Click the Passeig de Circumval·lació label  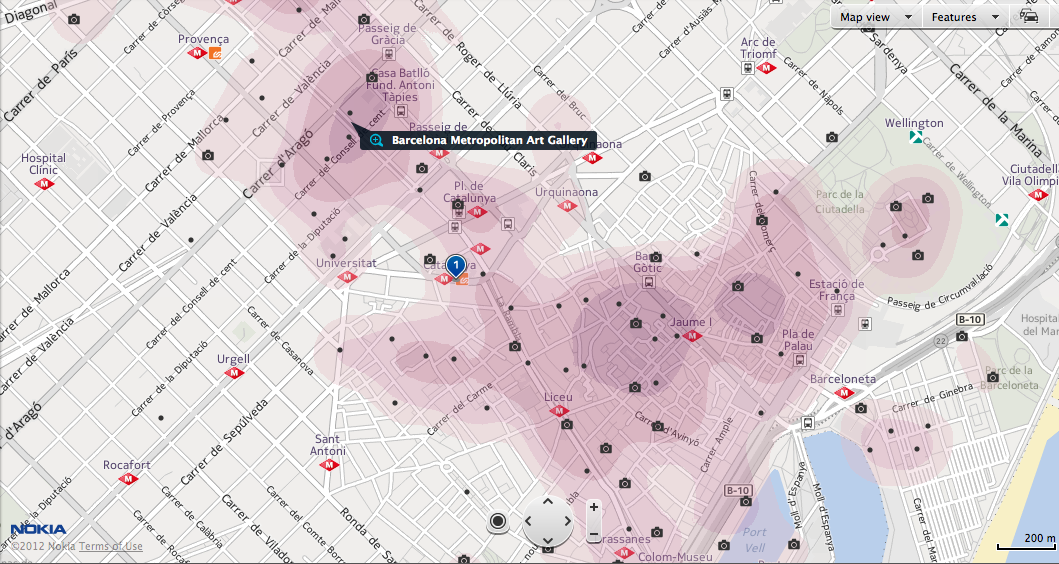click(940, 288)
